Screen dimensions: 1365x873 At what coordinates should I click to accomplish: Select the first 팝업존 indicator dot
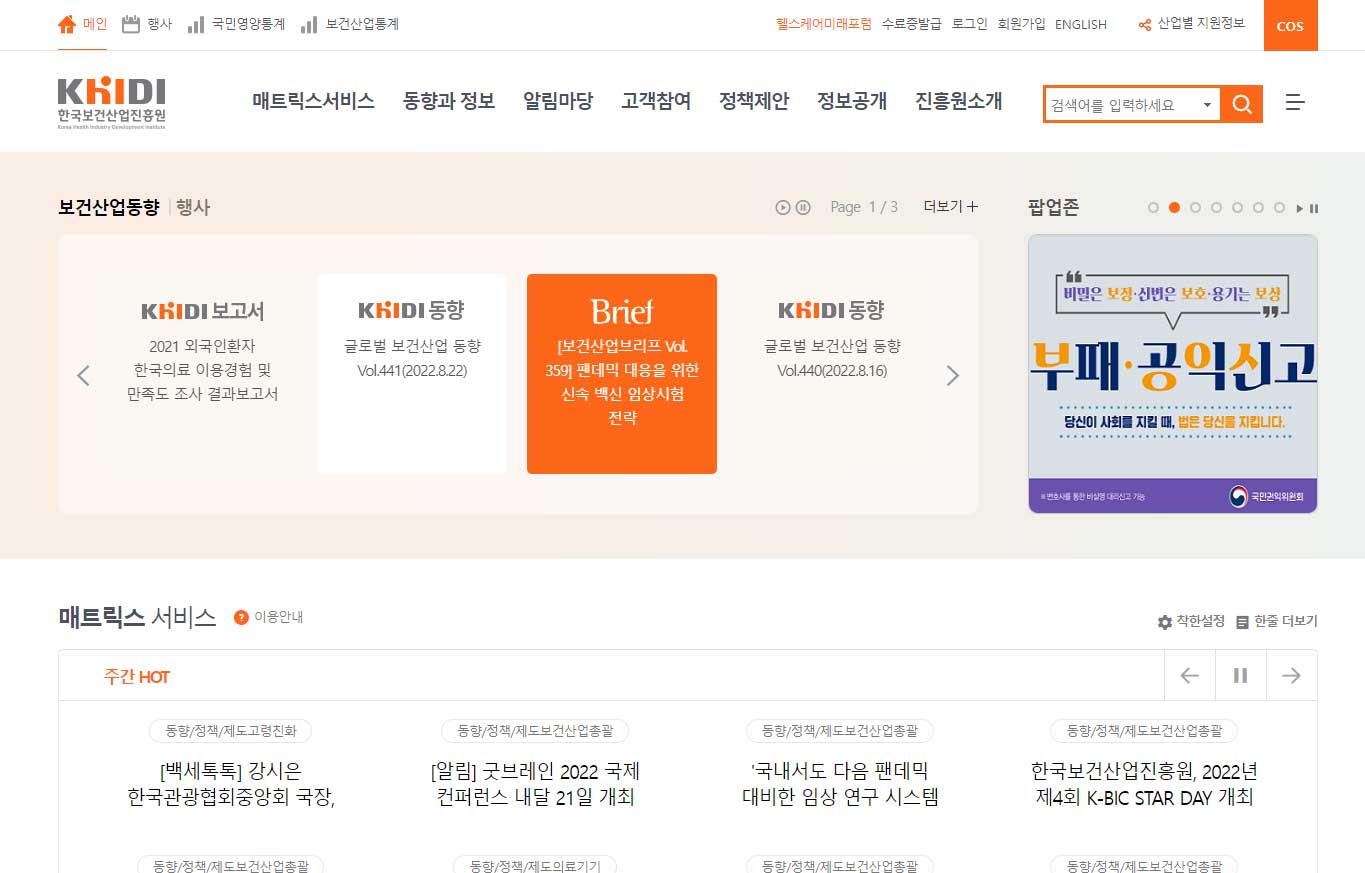(x=1153, y=208)
